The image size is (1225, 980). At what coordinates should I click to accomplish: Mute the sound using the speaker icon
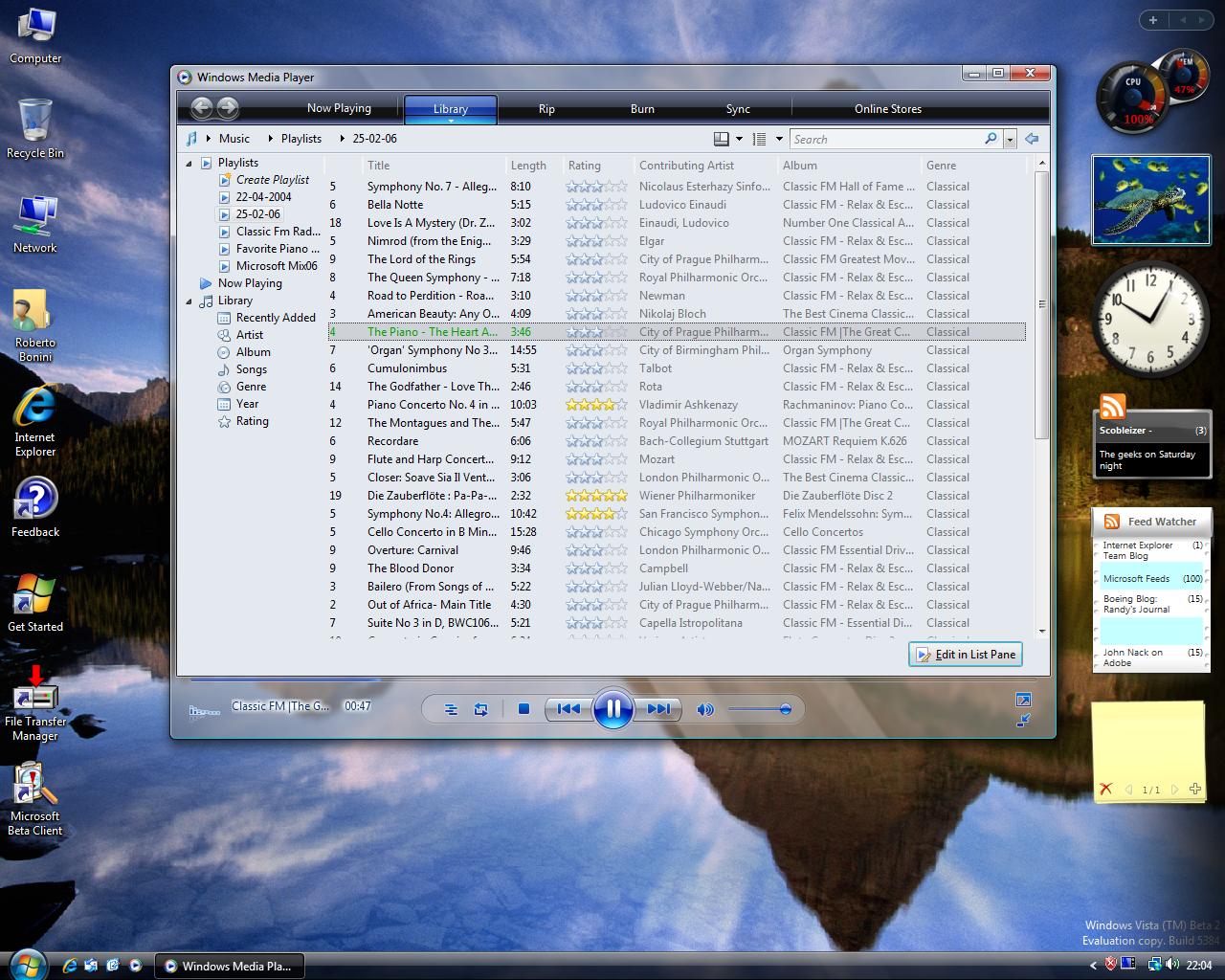705,709
